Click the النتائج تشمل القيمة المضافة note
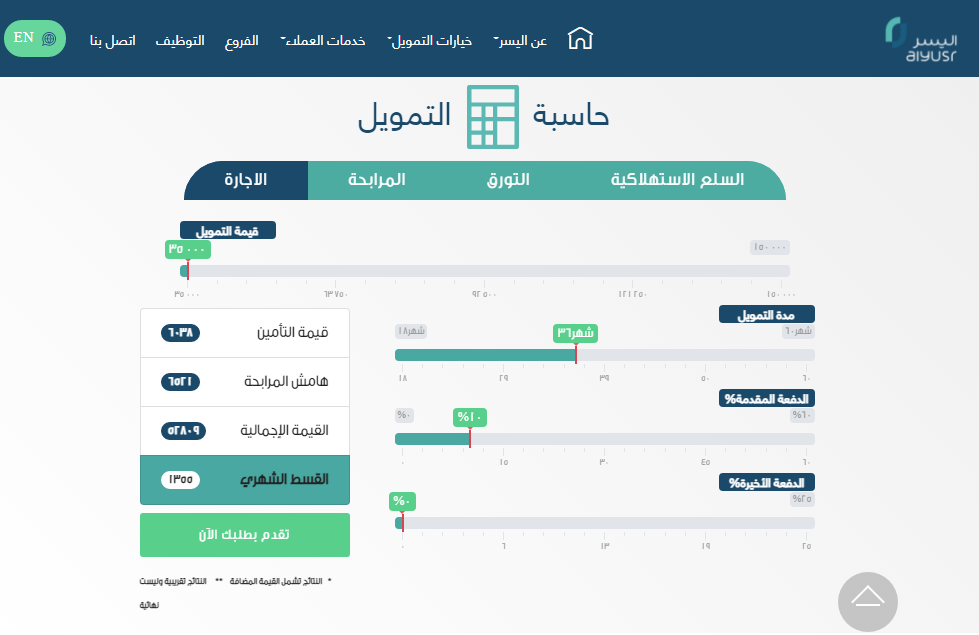Screen dimensions: 979x635 tap(276, 581)
